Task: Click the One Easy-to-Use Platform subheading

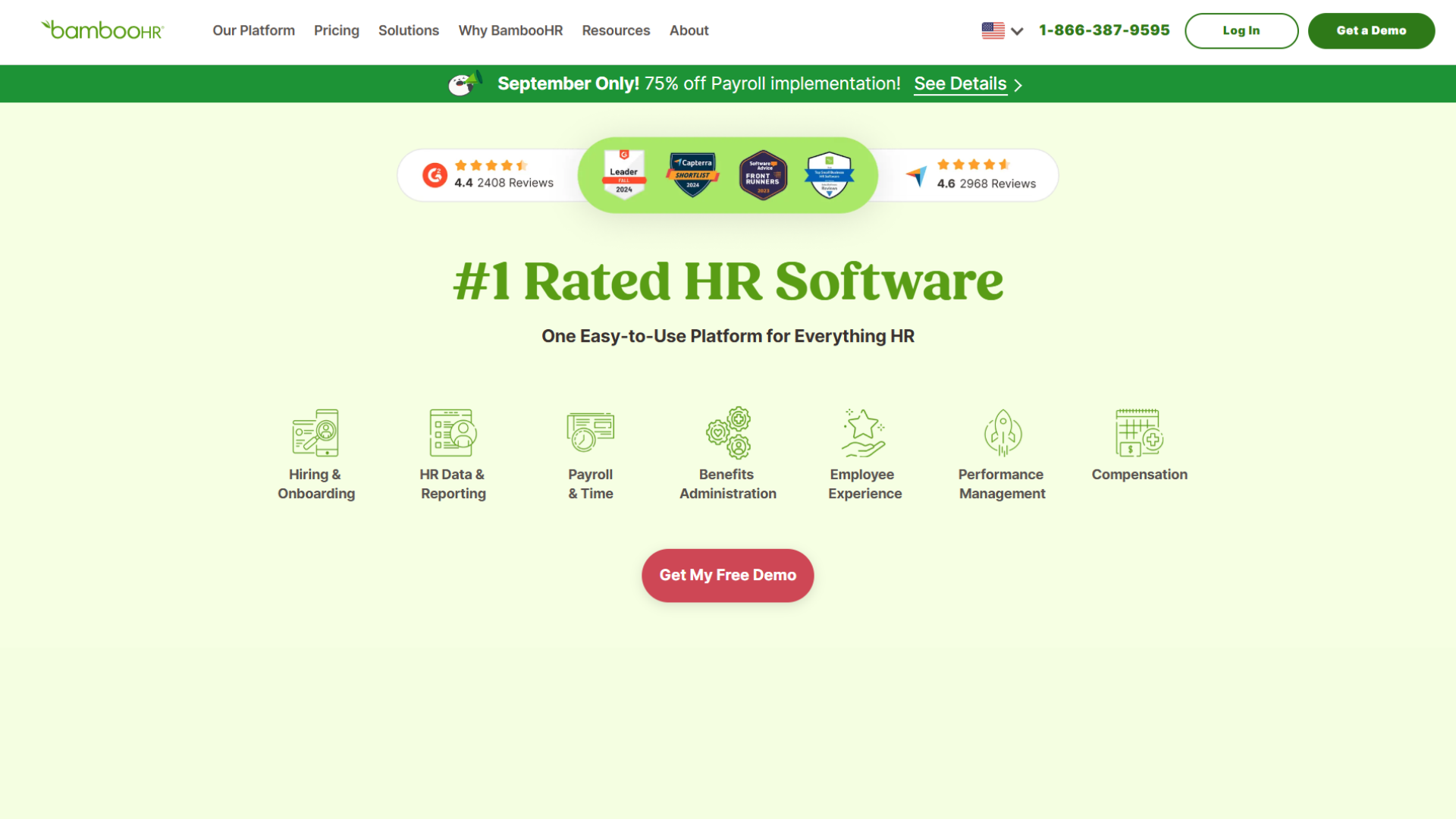Action: point(728,336)
